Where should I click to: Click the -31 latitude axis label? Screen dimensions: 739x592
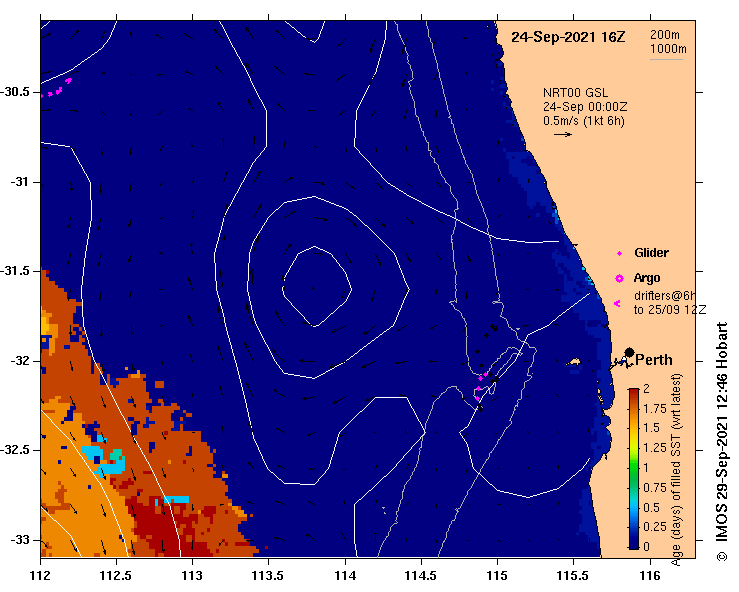(x=20, y=182)
